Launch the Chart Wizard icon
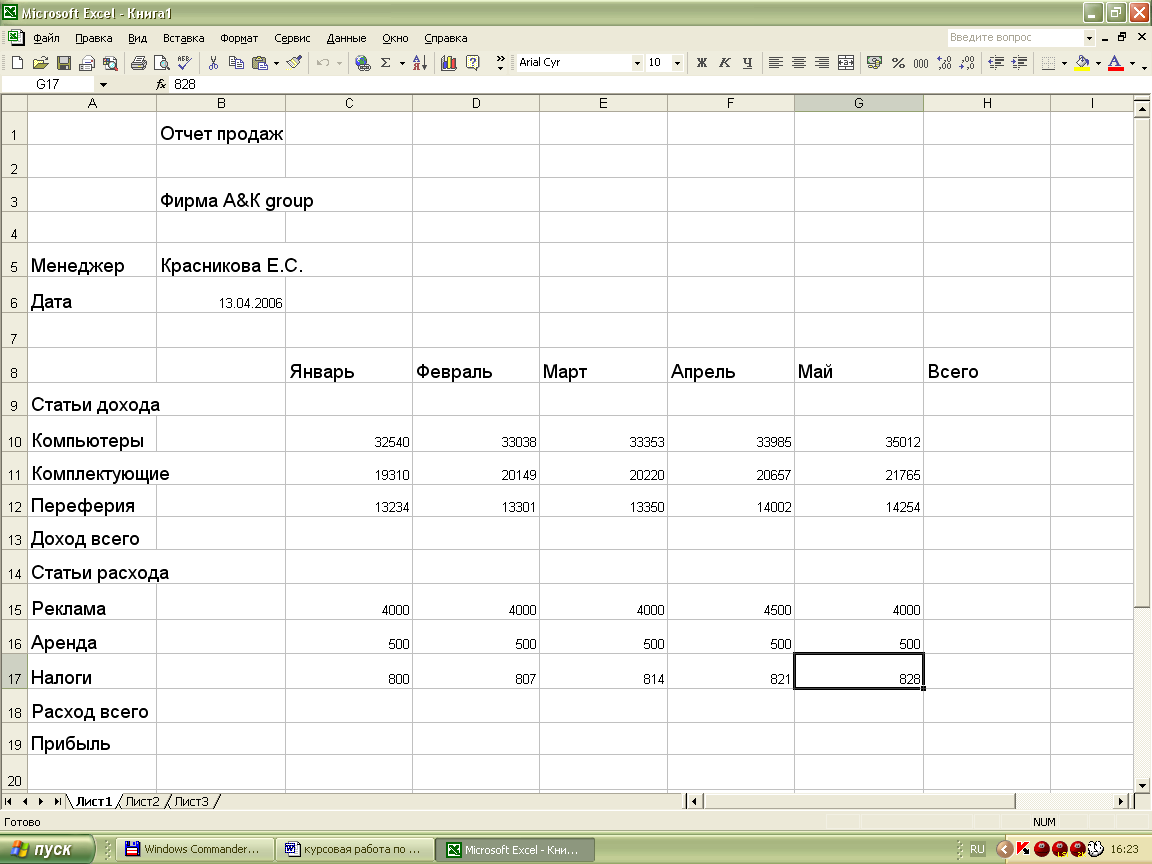 [448, 63]
